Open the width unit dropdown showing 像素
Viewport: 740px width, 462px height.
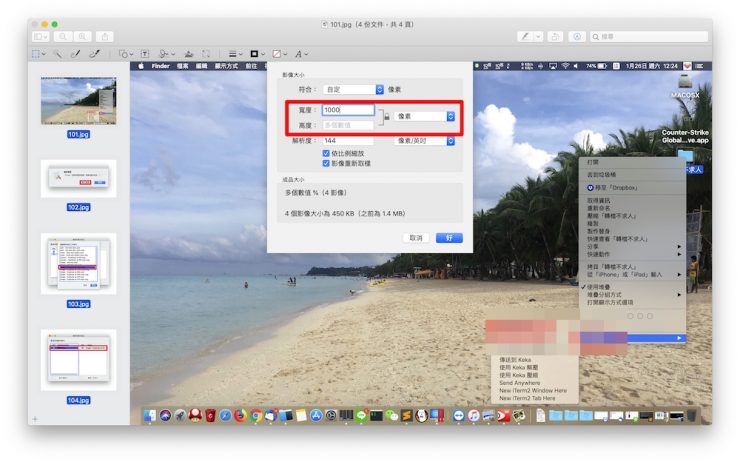(425, 116)
